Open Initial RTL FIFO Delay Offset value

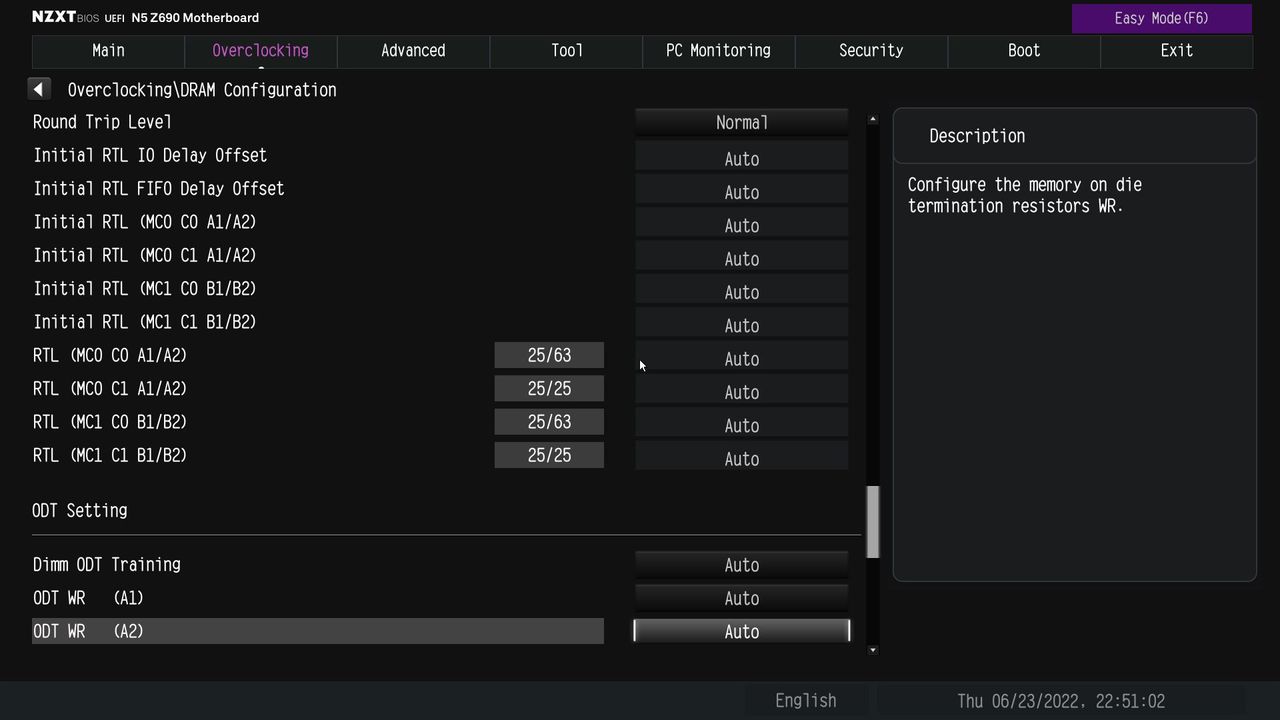point(742,190)
